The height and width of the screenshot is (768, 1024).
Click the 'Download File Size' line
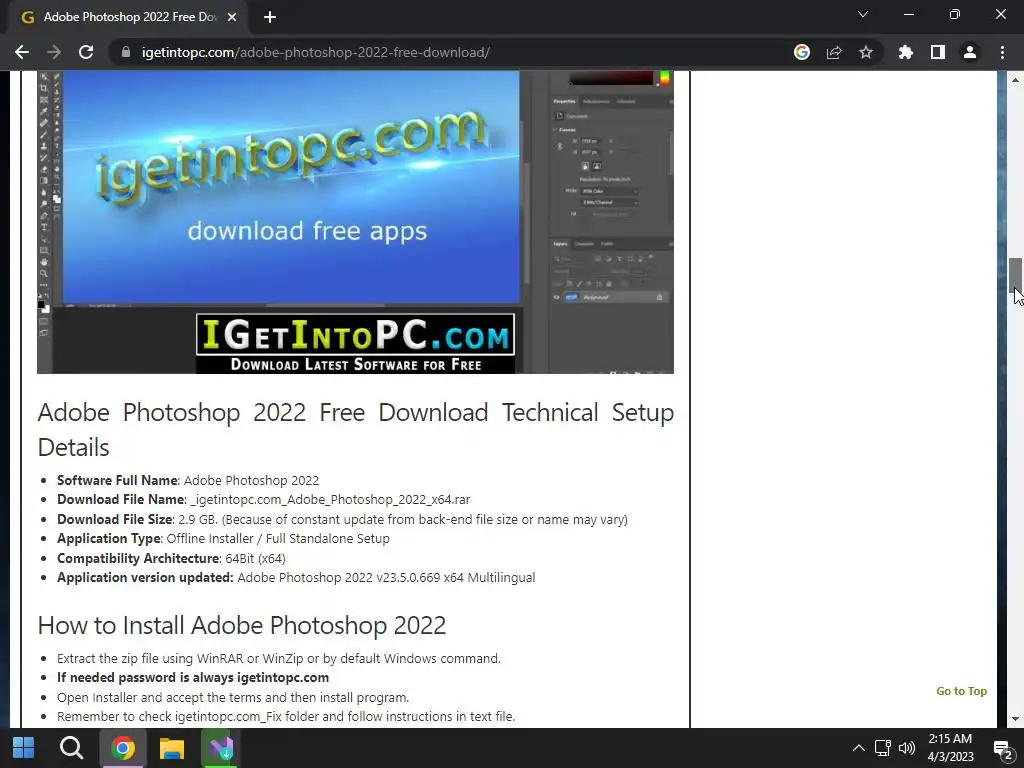342,519
